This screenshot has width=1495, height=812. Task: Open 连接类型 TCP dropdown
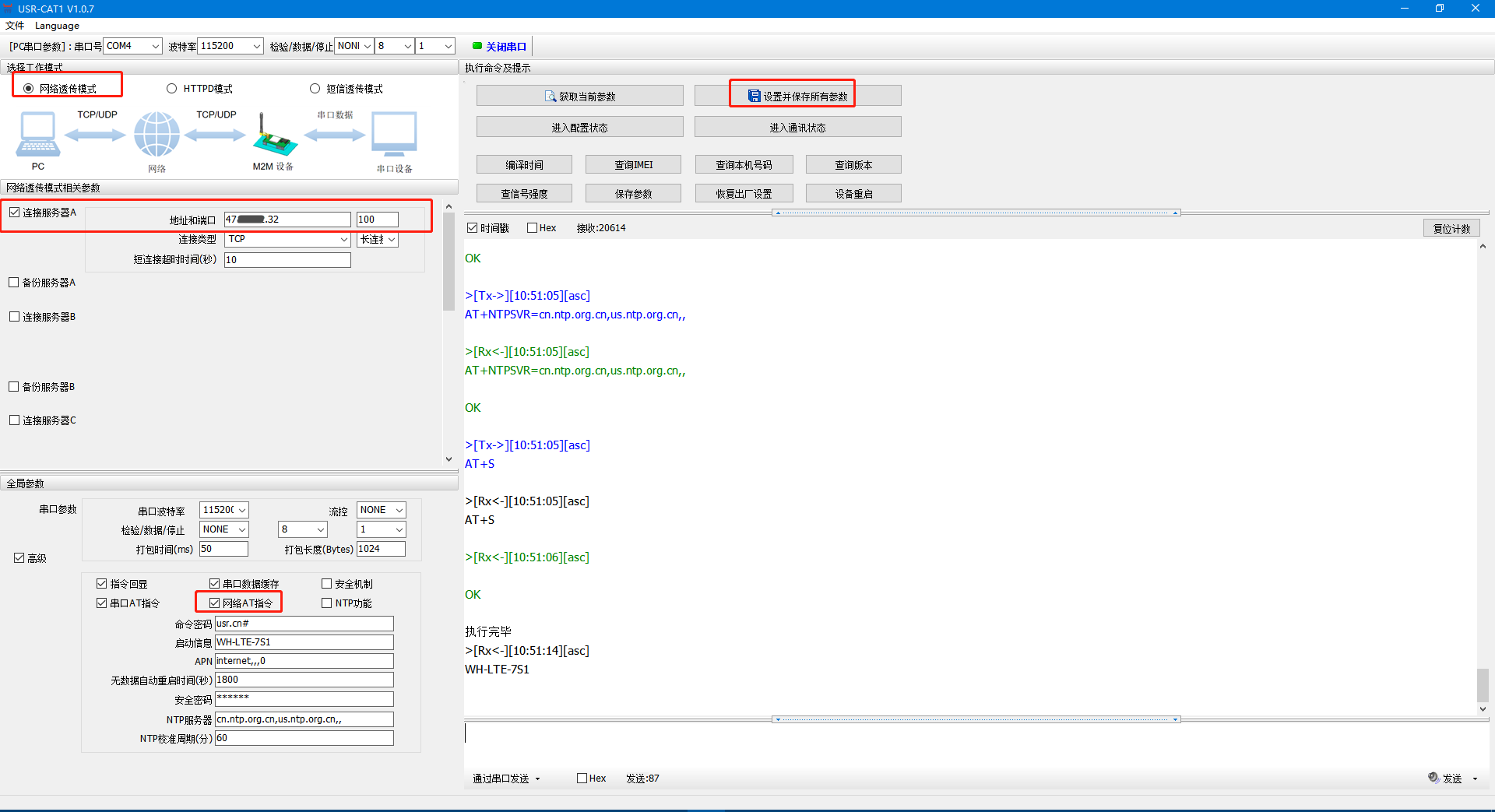click(287, 240)
